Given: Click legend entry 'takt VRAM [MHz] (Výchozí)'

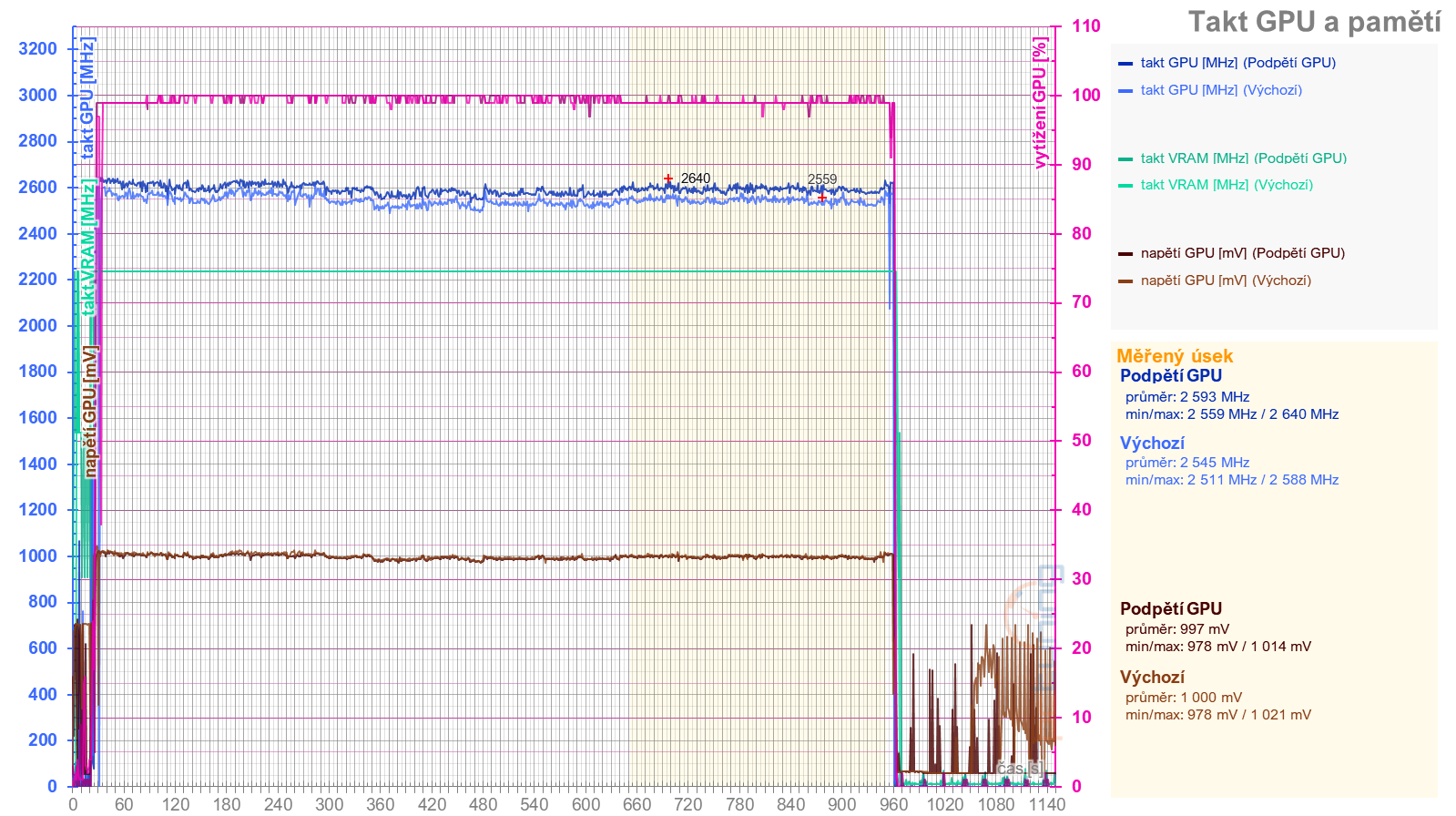Looking at the screenshot, I should coord(1227,185).
